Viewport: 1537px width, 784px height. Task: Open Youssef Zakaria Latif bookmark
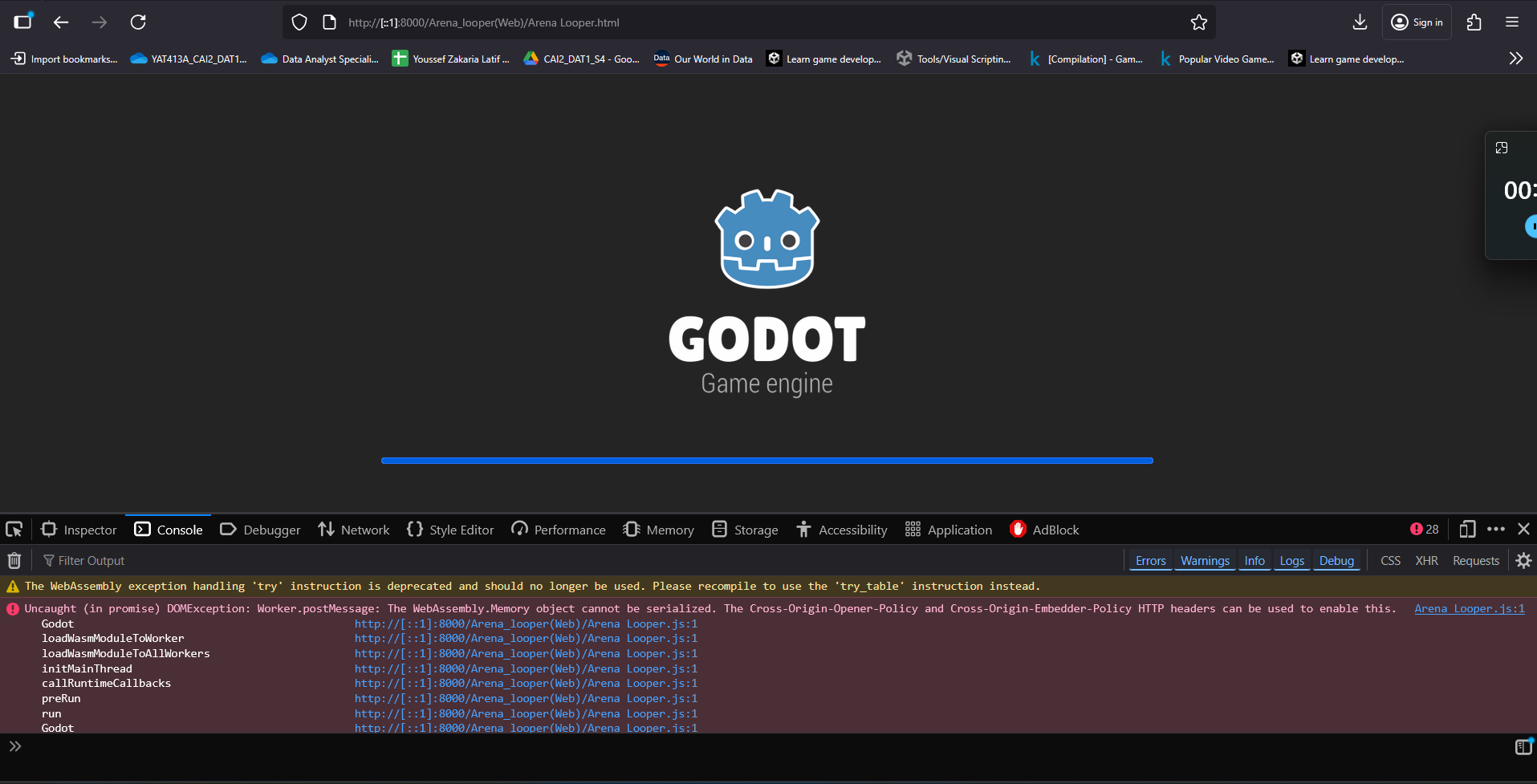(450, 59)
